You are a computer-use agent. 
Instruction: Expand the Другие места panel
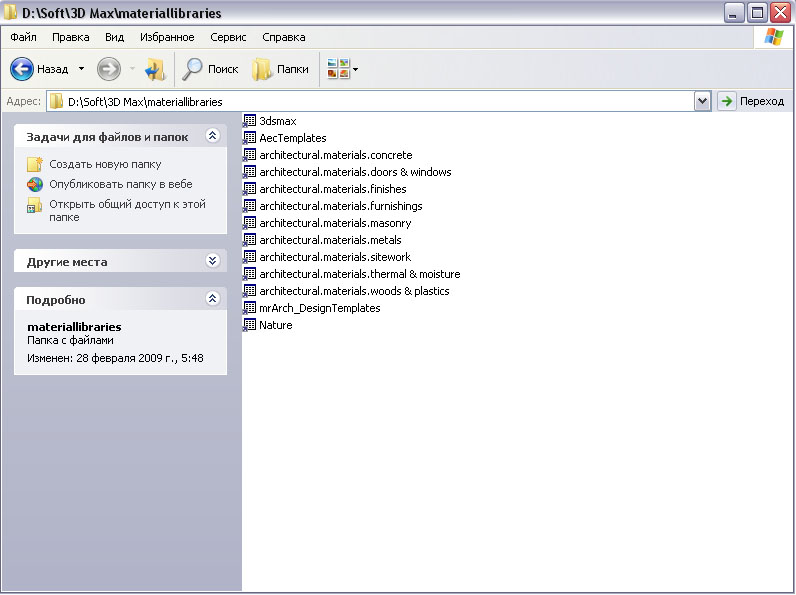coord(212,260)
